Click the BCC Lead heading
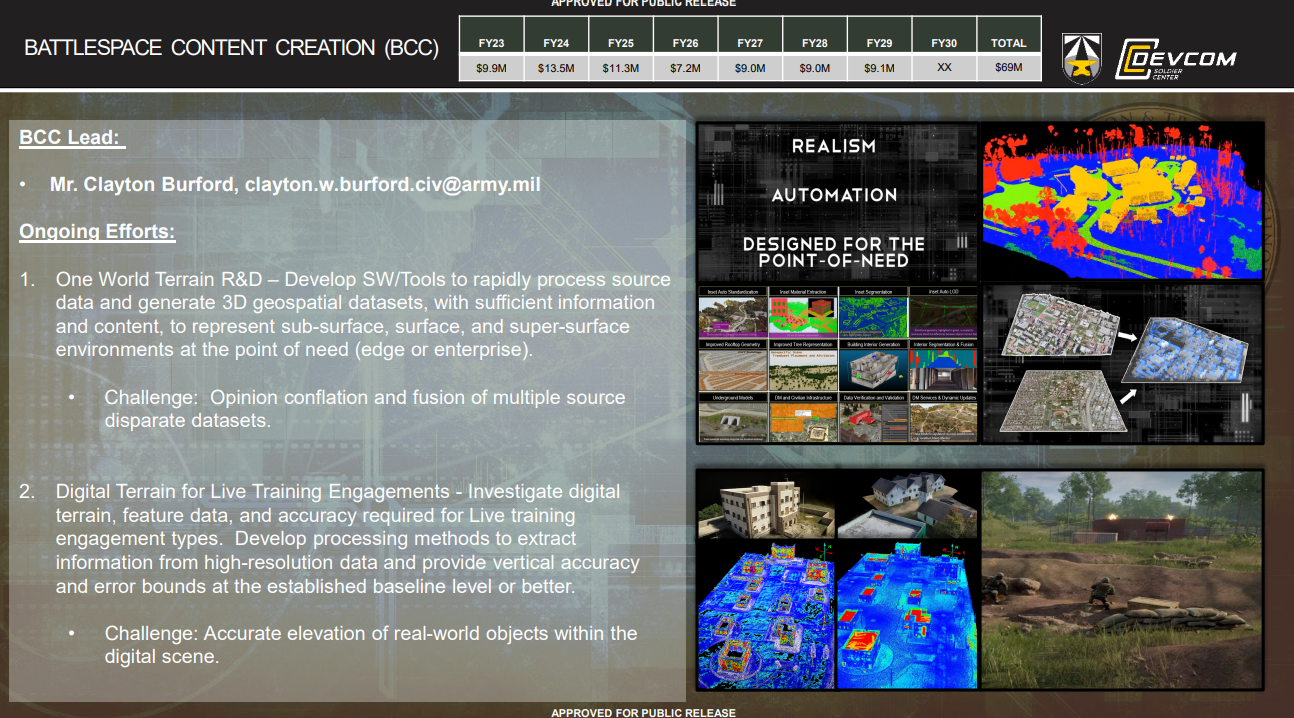The image size is (1294, 718). point(72,138)
